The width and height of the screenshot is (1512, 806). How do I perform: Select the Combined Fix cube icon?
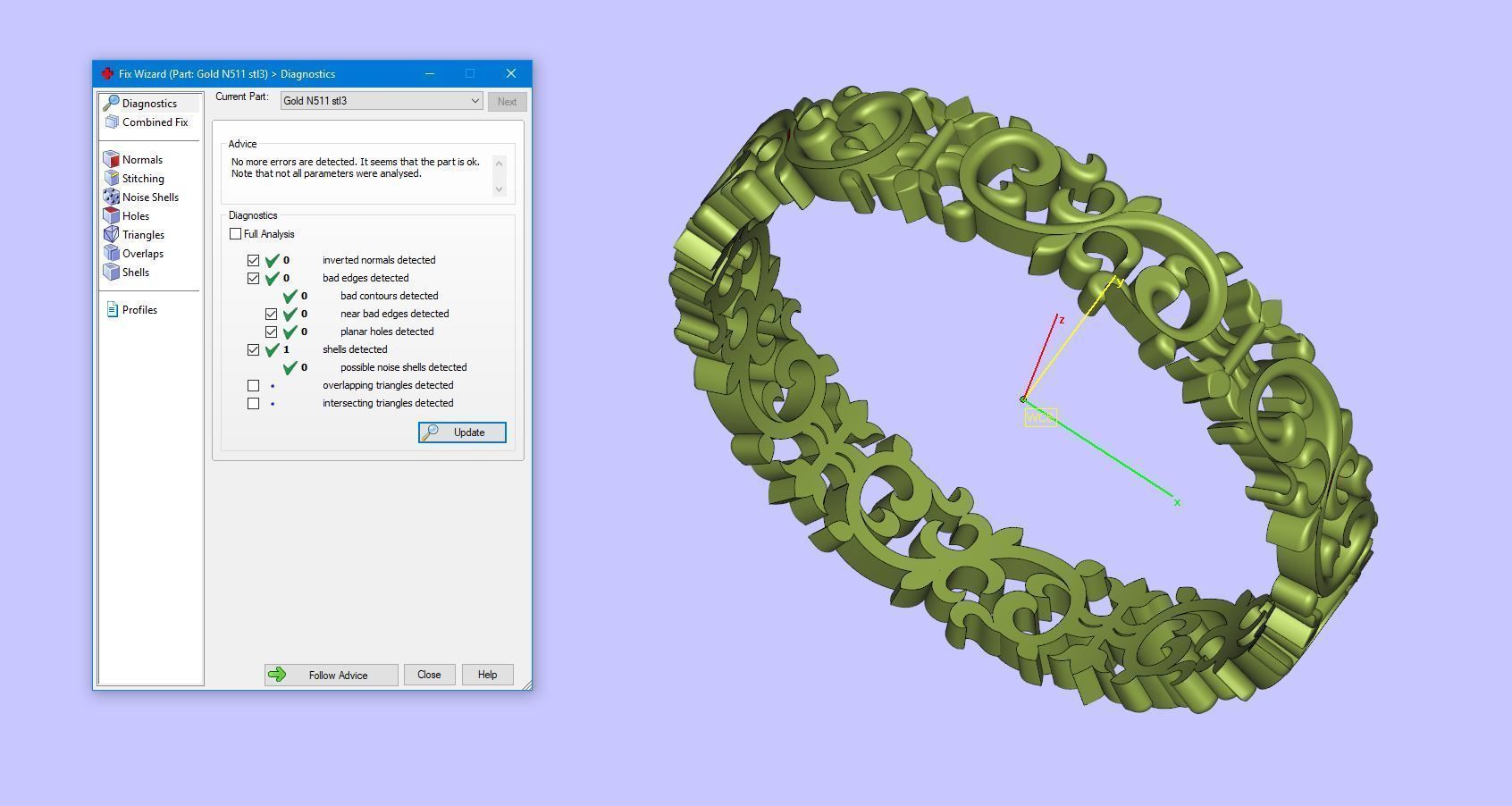point(112,122)
